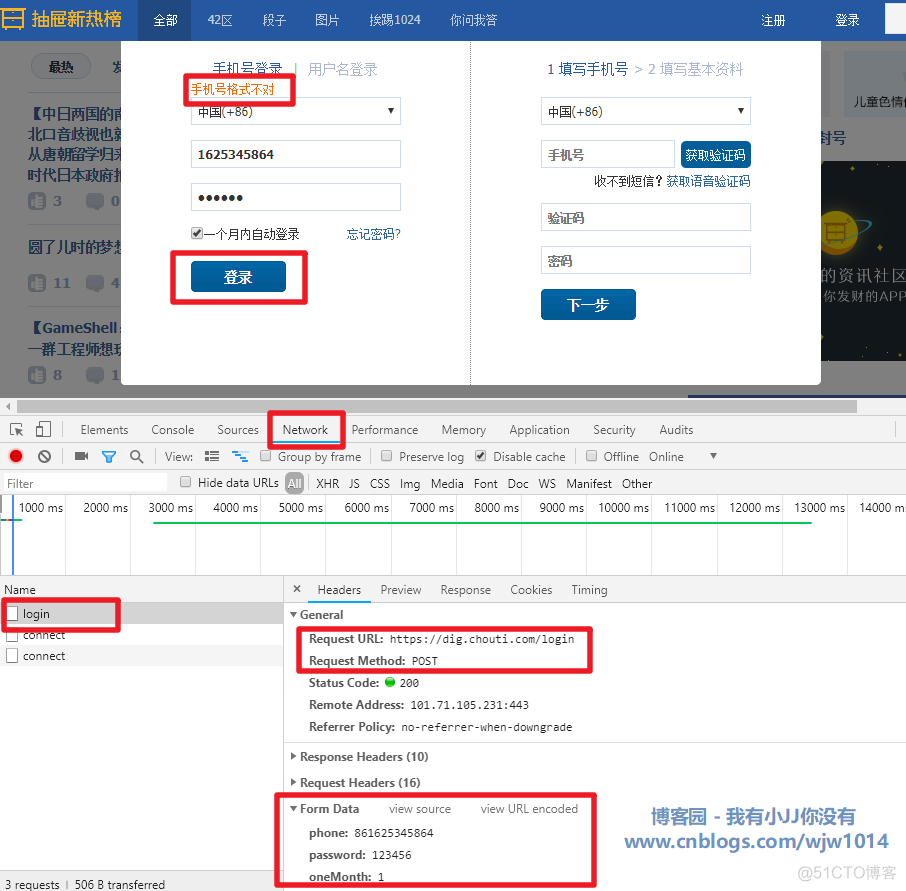Open the 中国(+86) country code dropdown
The height and width of the screenshot is (891, 906).
[x=294, y=111]
